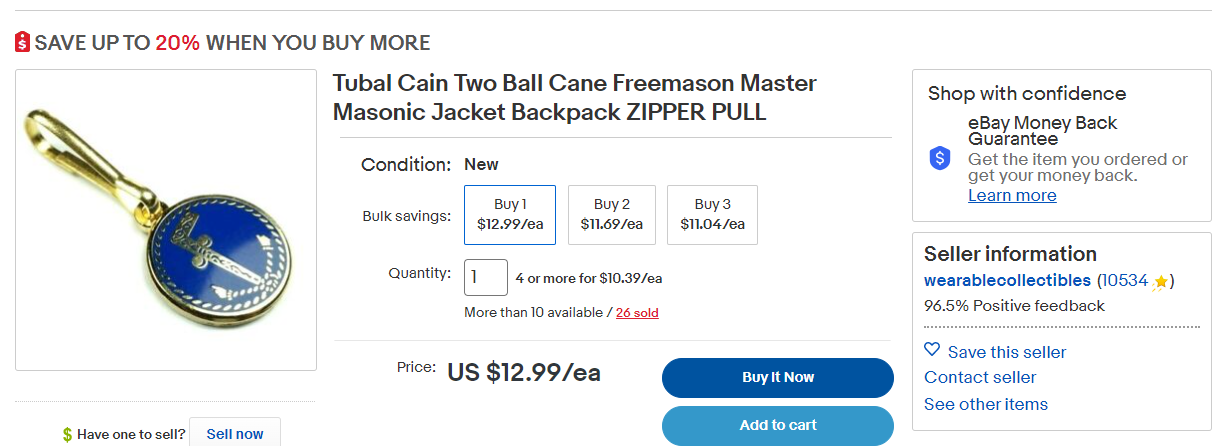Click the blue Money Back Guarantee shield icon
The image size is (1223, 446).
[x=939, y=158]
